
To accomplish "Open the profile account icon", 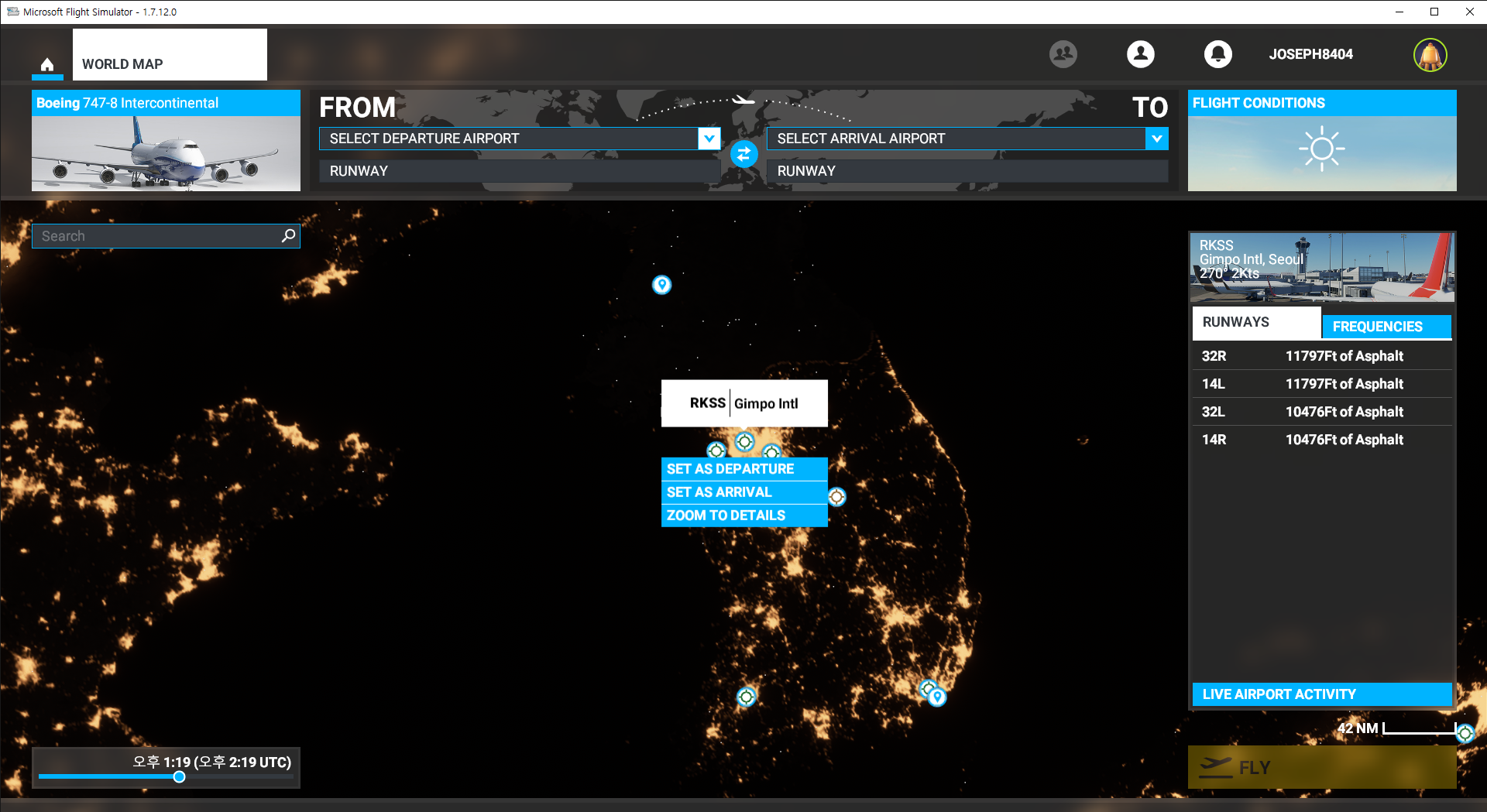I will pyautogui.click(x=1140, y=54).
